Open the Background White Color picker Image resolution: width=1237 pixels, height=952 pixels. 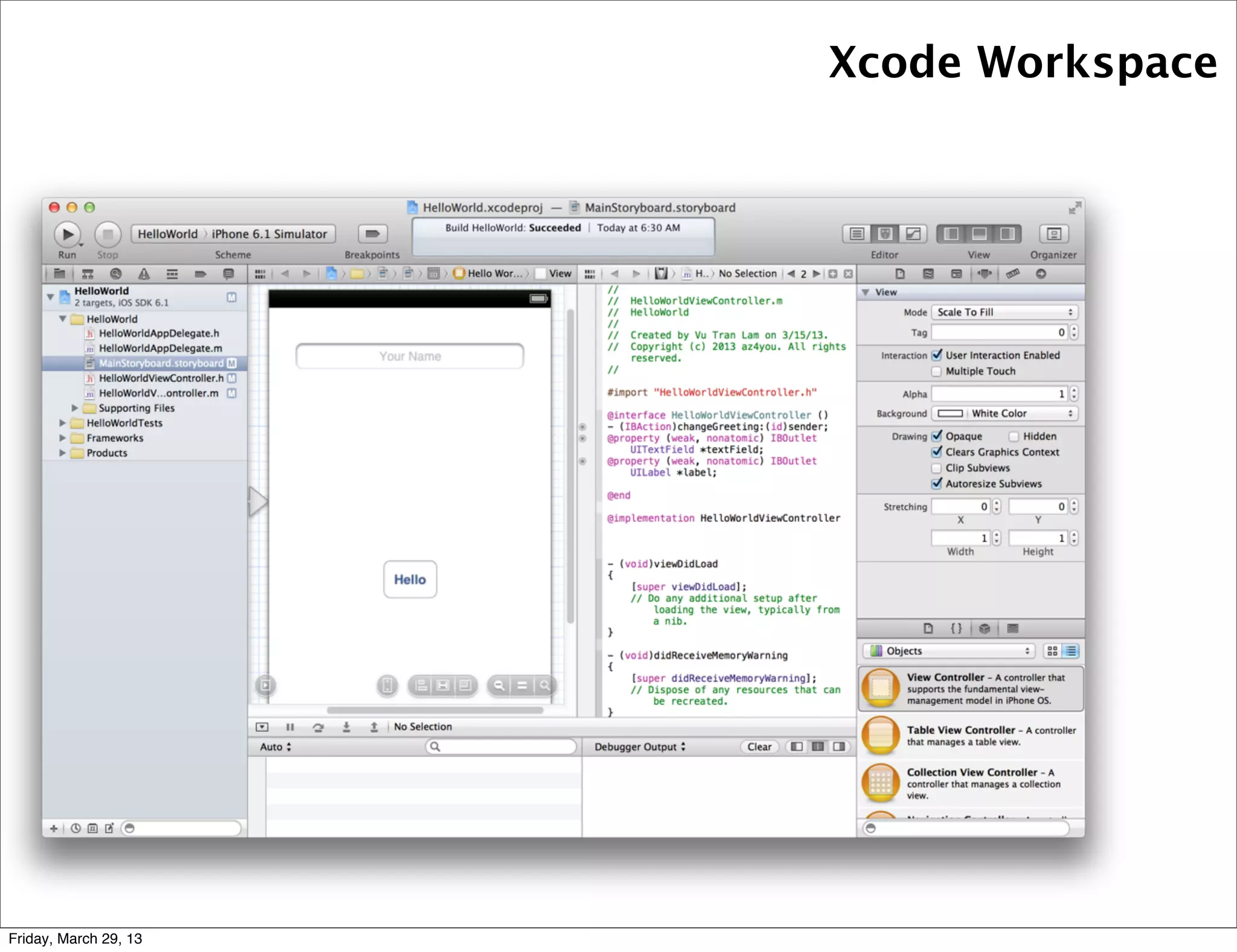pos(1004,413)
